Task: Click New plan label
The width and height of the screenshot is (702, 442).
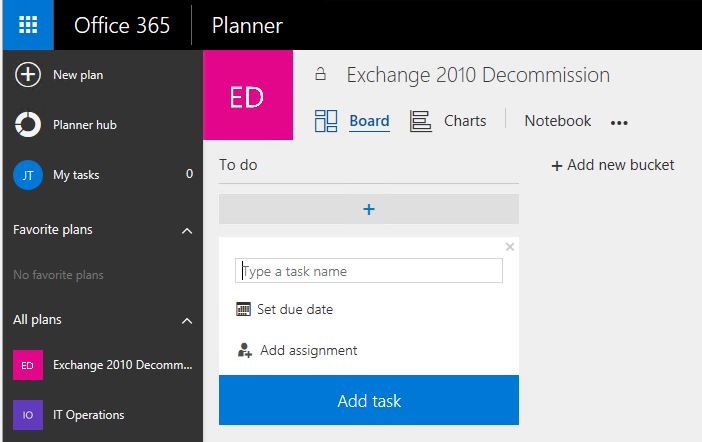Action: 78,75
